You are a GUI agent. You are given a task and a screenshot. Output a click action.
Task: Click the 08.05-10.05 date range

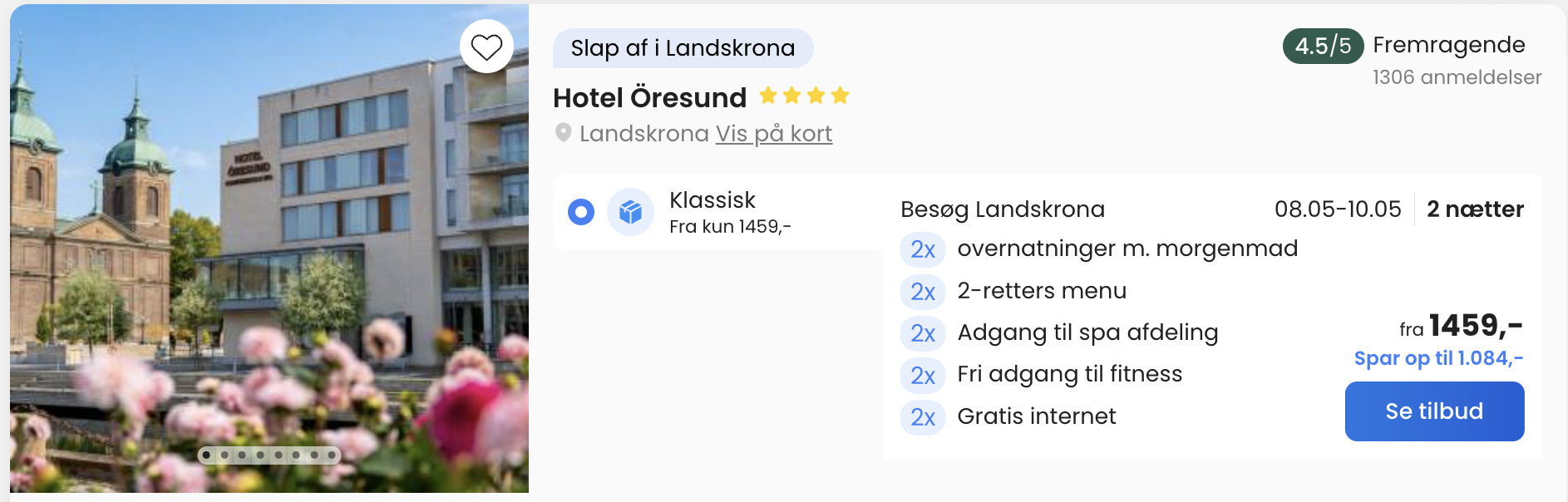click(1337, 209)
